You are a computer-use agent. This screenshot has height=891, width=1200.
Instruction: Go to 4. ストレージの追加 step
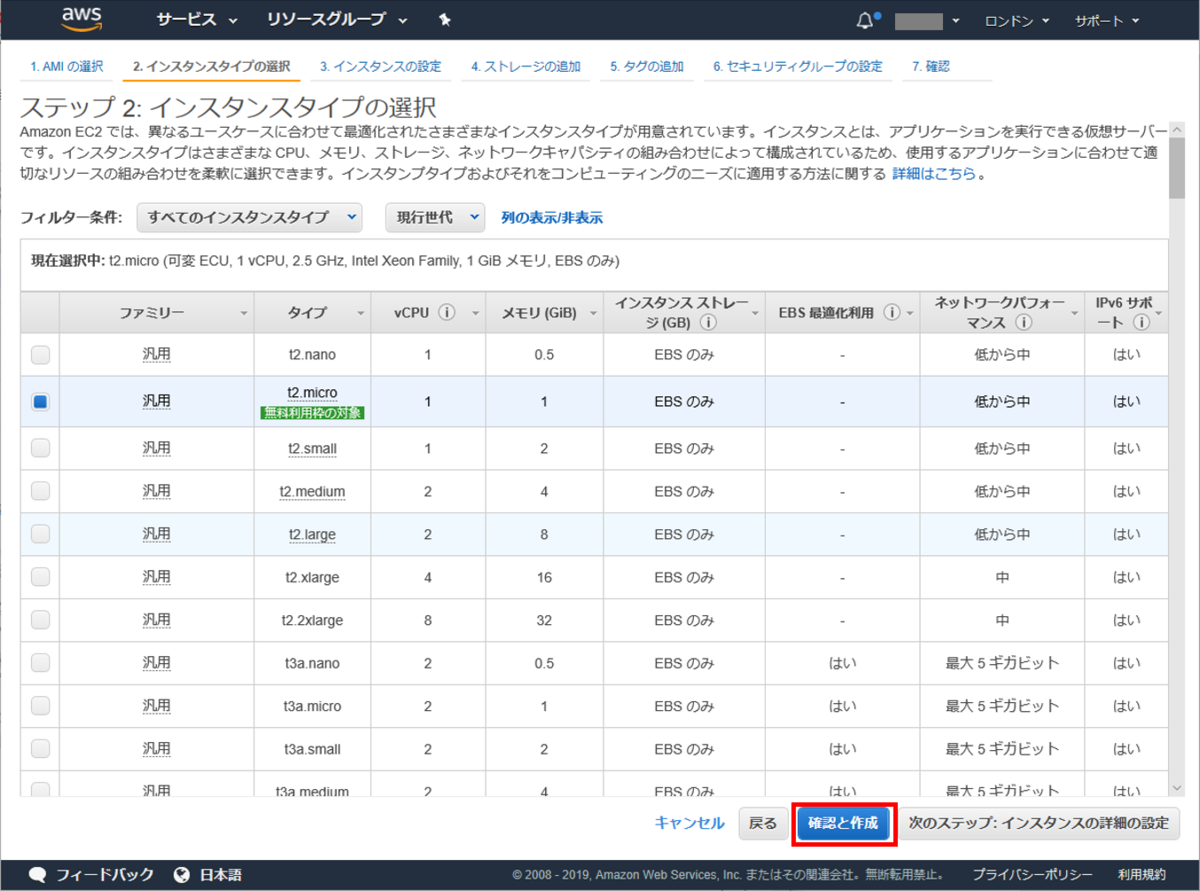point(526,67)
